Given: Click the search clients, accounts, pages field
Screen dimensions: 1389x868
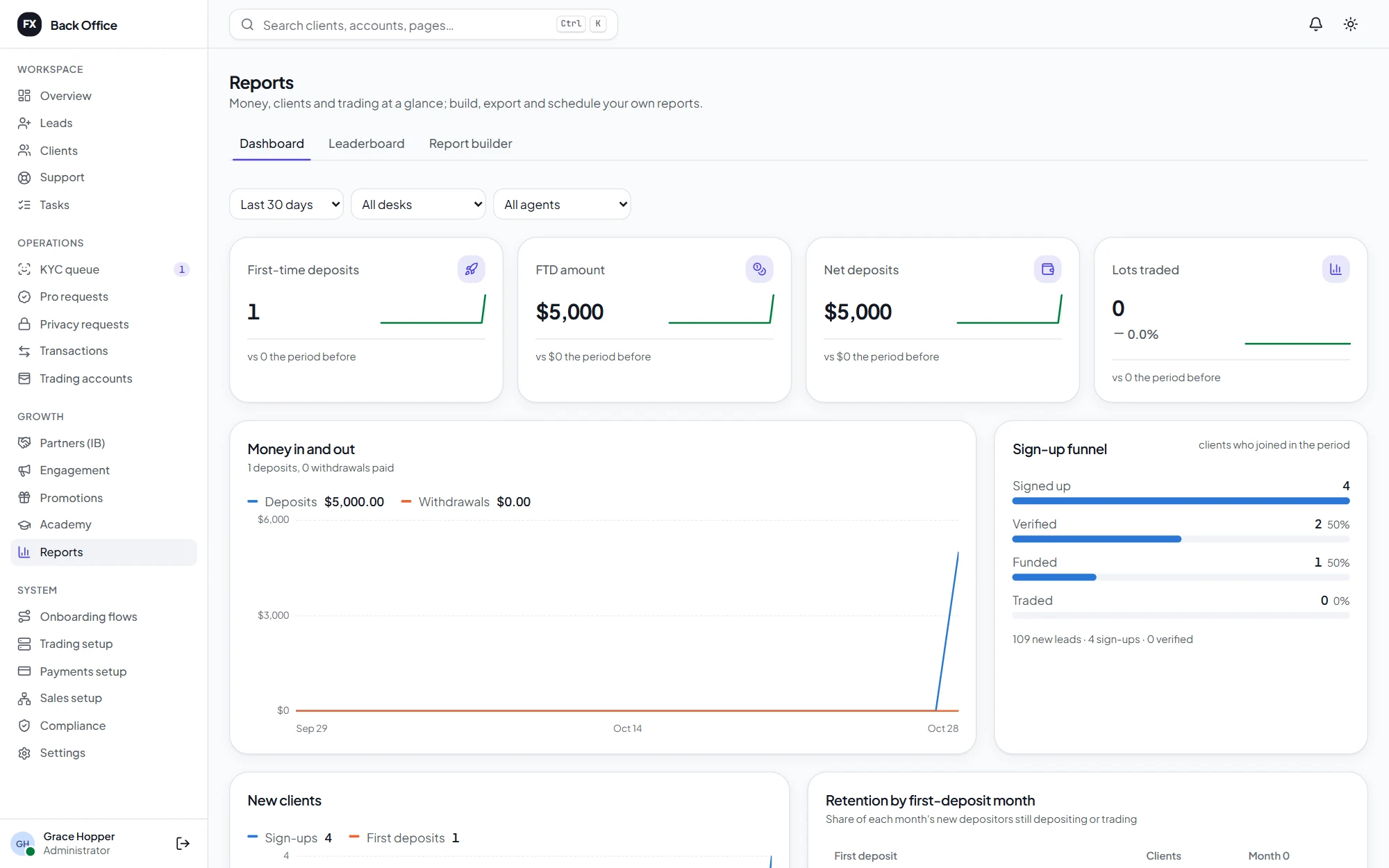Looking at the screenshot, I should [x=424, y=24].
